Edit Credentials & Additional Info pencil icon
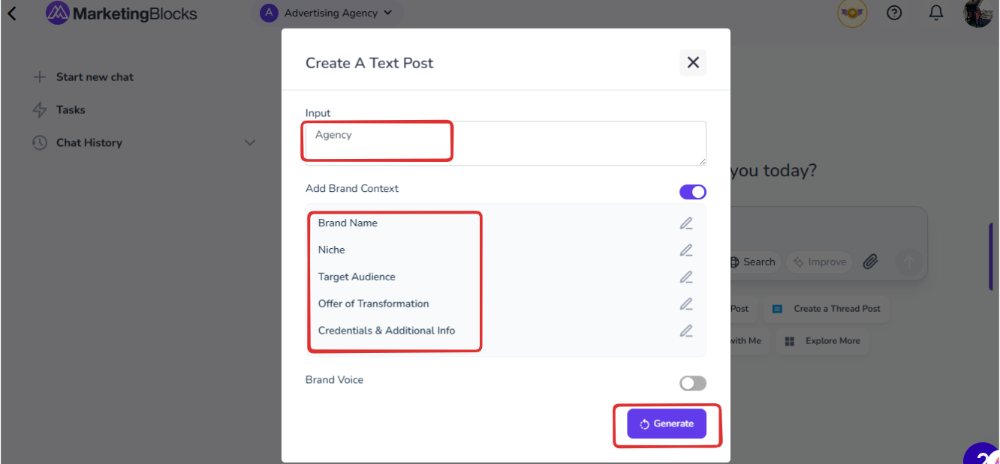Screen dimensions: 1000x464 [686, 331]
